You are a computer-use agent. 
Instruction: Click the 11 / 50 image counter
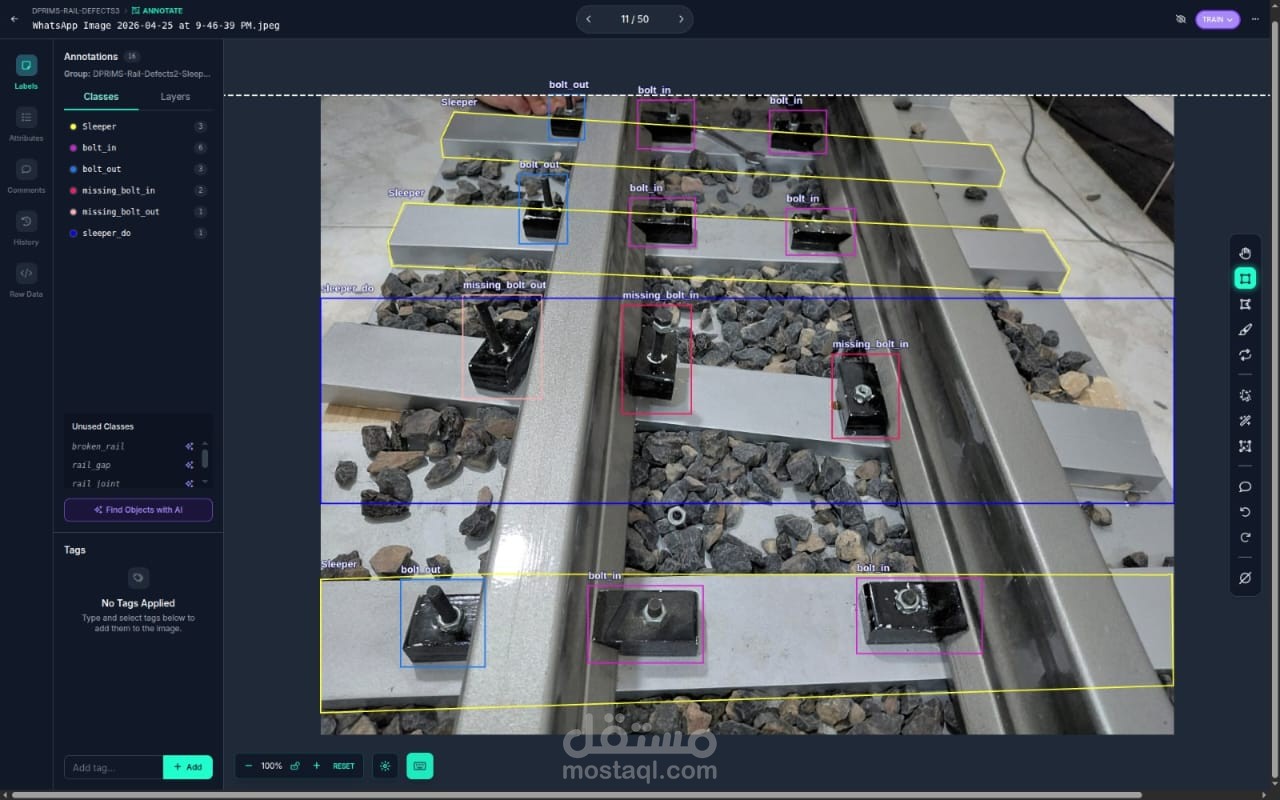pyautogui.click(x=634, y=19)
